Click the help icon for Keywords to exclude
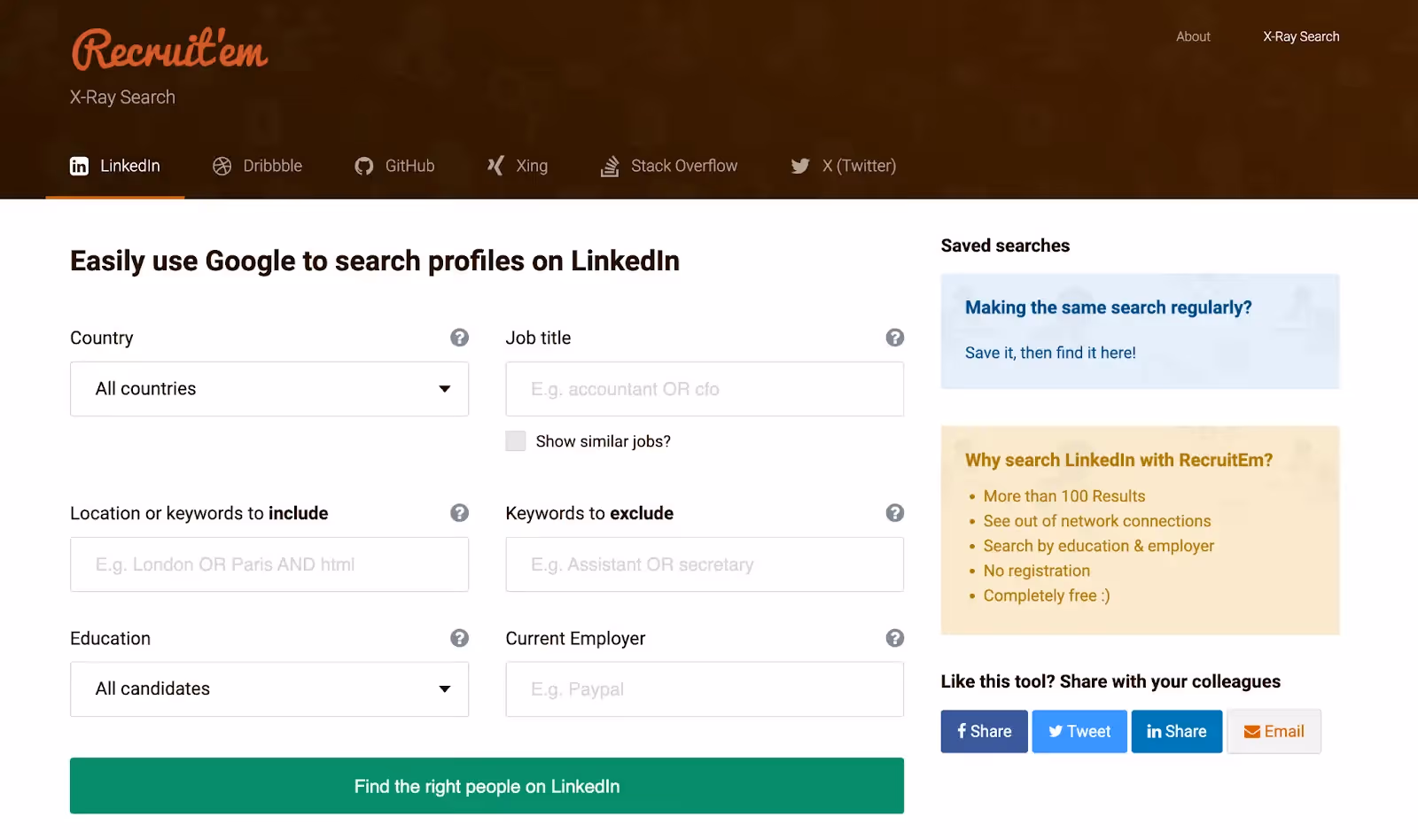 (x=894, y=513)
